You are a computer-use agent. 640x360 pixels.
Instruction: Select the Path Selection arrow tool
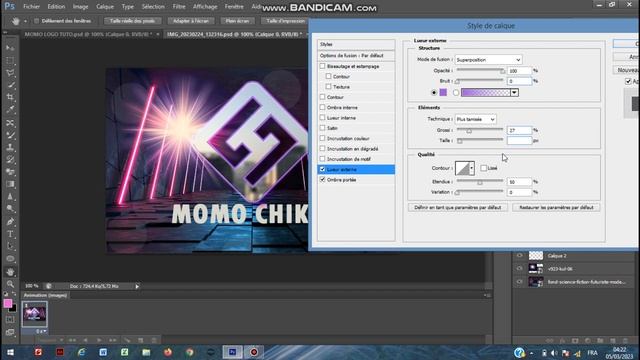10,246
